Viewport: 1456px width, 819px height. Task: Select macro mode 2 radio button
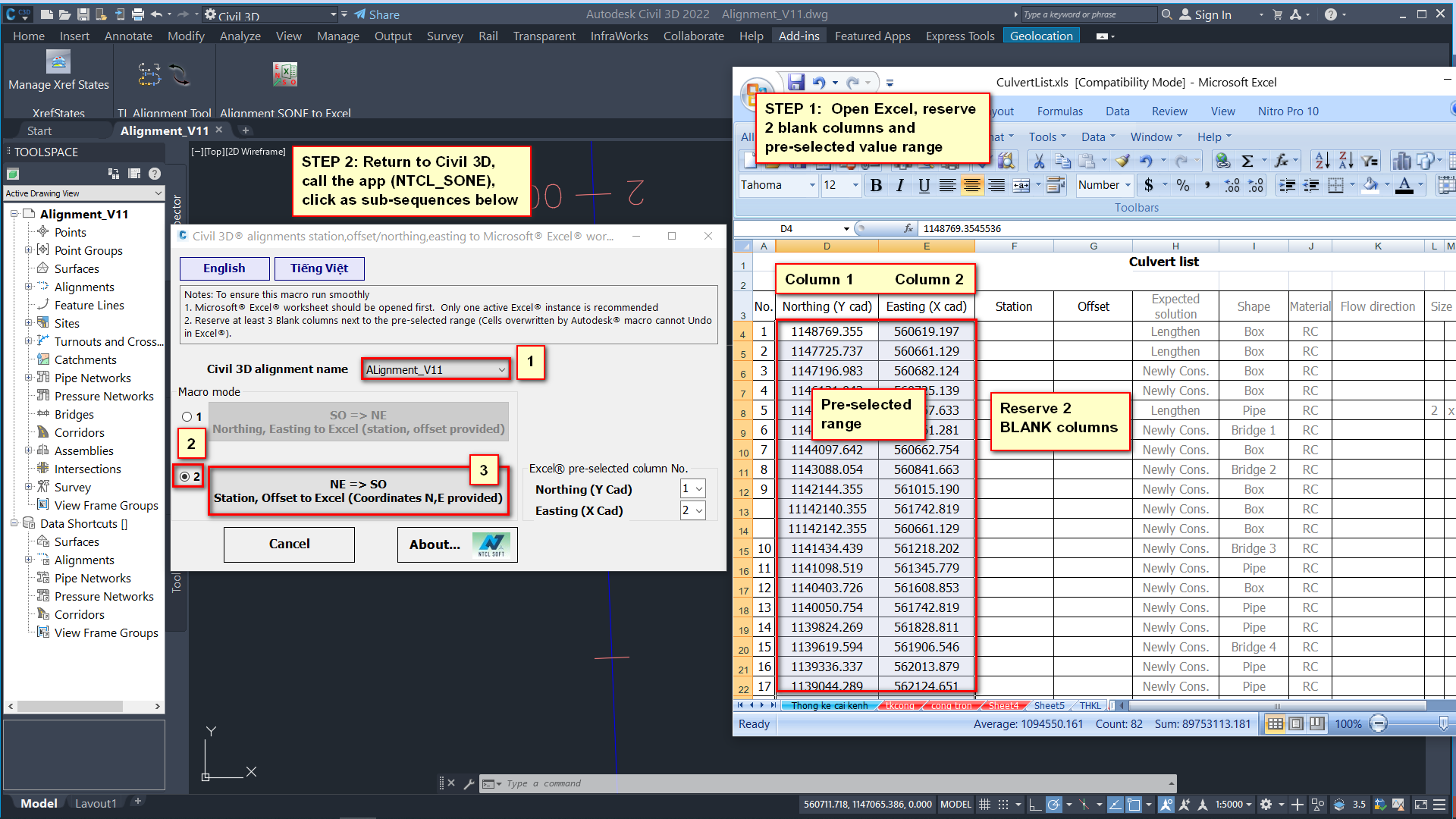185,476
